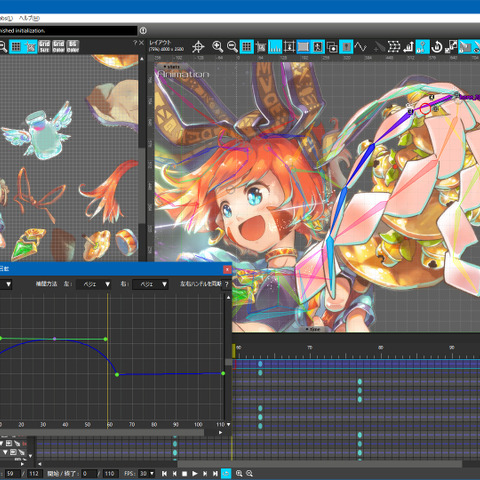The height and width of the screenshot is (480, 480).
Task: Zoom out the layout view
Action: click(x=232, y=47)
